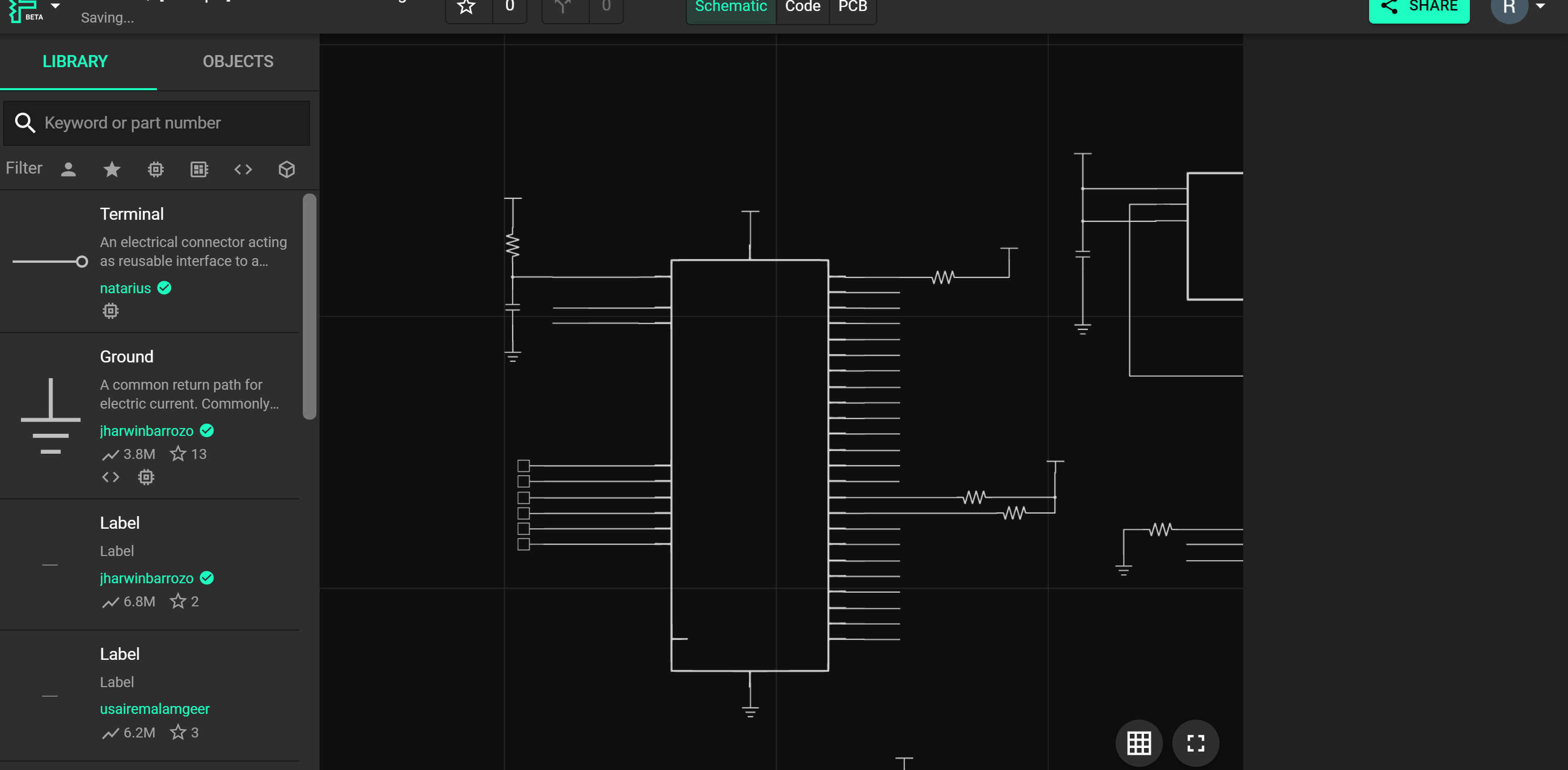Open the natarius author link
Screen dimensions: 1568x770
pos(125,288)
